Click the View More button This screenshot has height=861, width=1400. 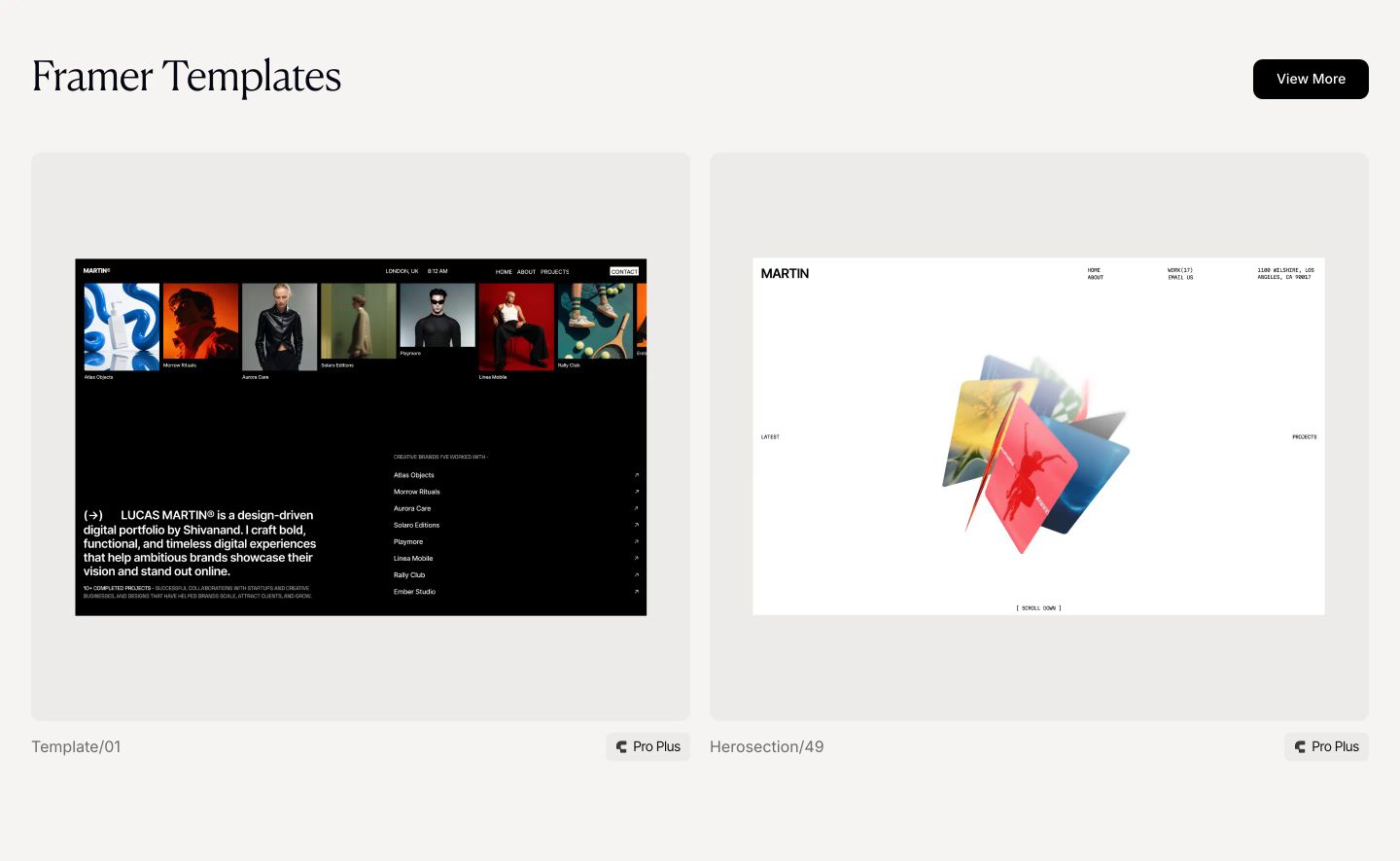coord(1311,79)
